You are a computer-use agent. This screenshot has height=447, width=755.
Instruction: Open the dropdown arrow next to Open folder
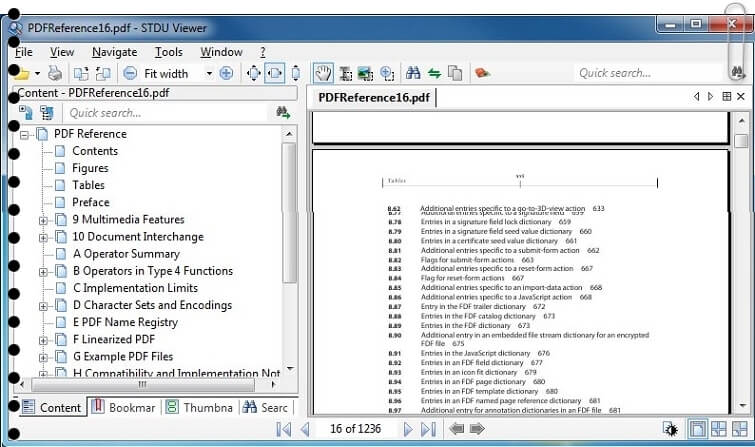[37, 74]
